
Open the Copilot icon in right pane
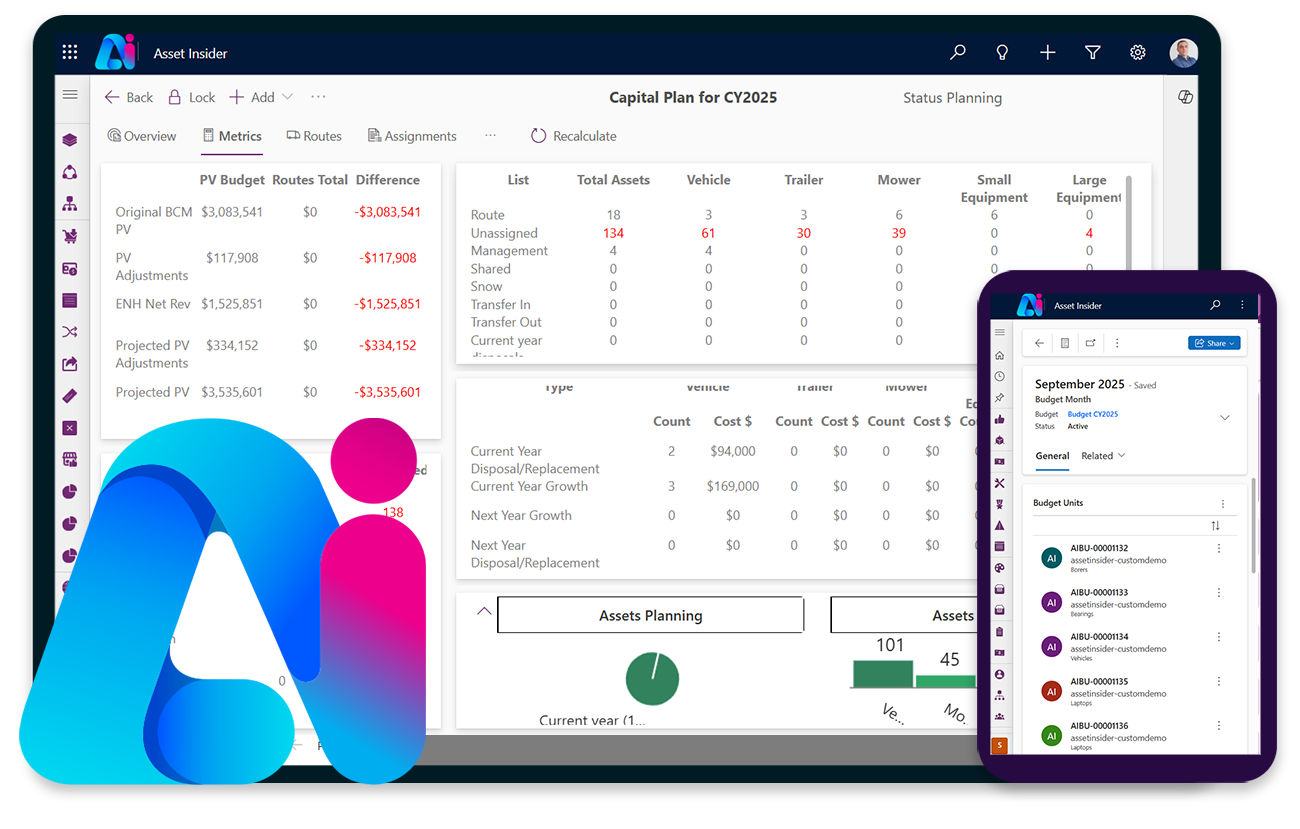click(1185, 97)
